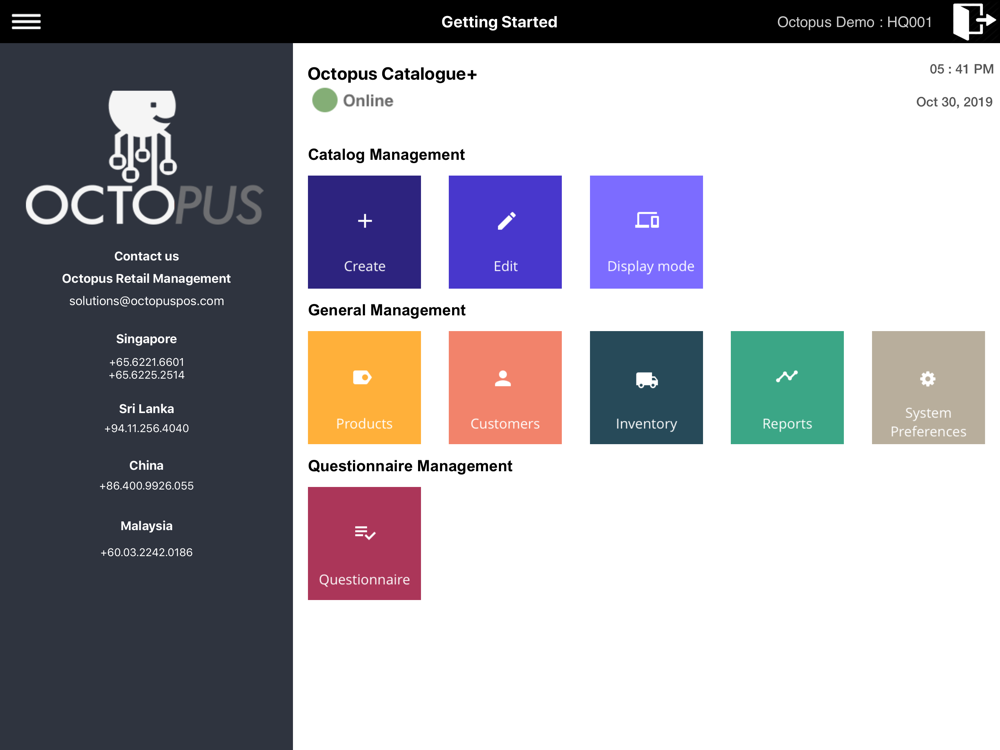
Task: Open the Questionnaire tile
Action: (x=364, y=543)
